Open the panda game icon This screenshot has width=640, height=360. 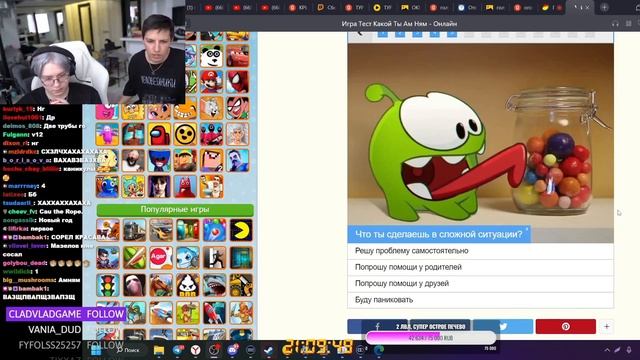pos(211,56)
